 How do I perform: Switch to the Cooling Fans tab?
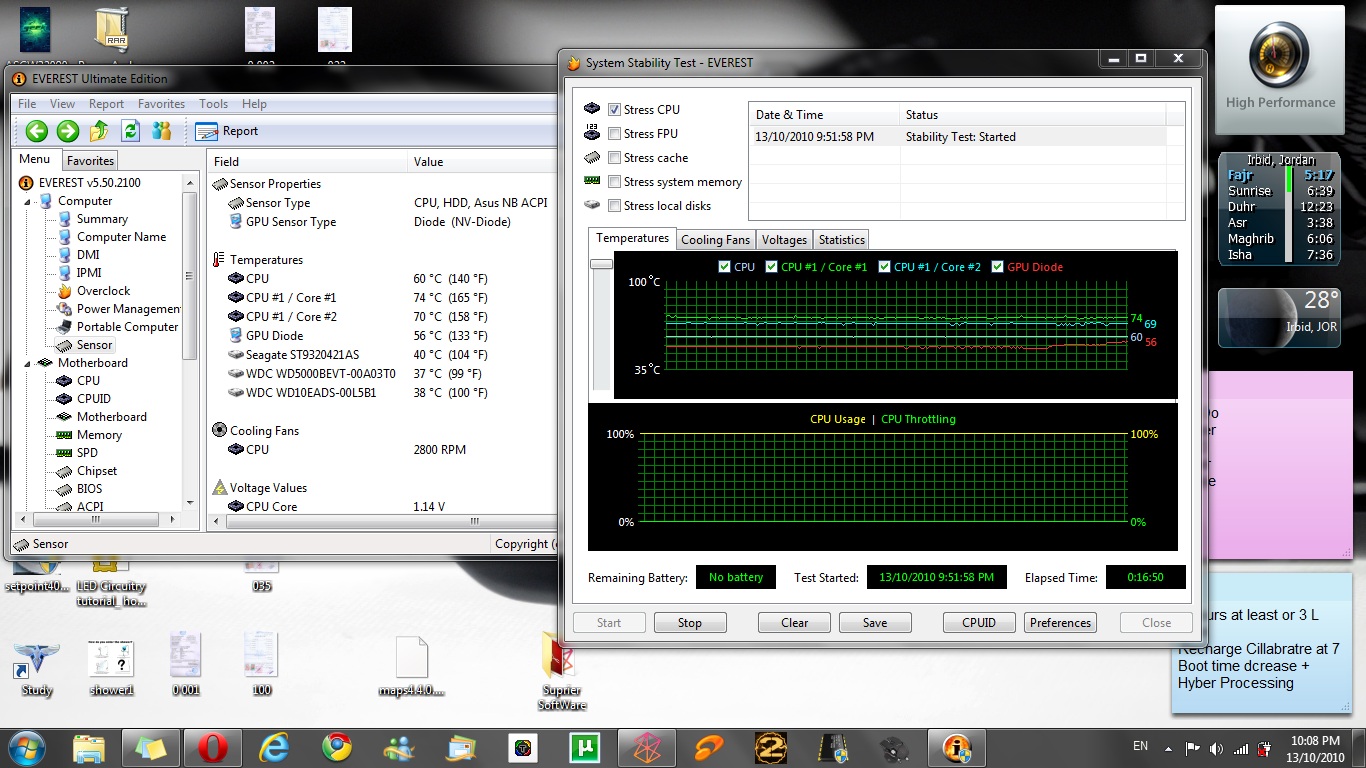point(715,240)
